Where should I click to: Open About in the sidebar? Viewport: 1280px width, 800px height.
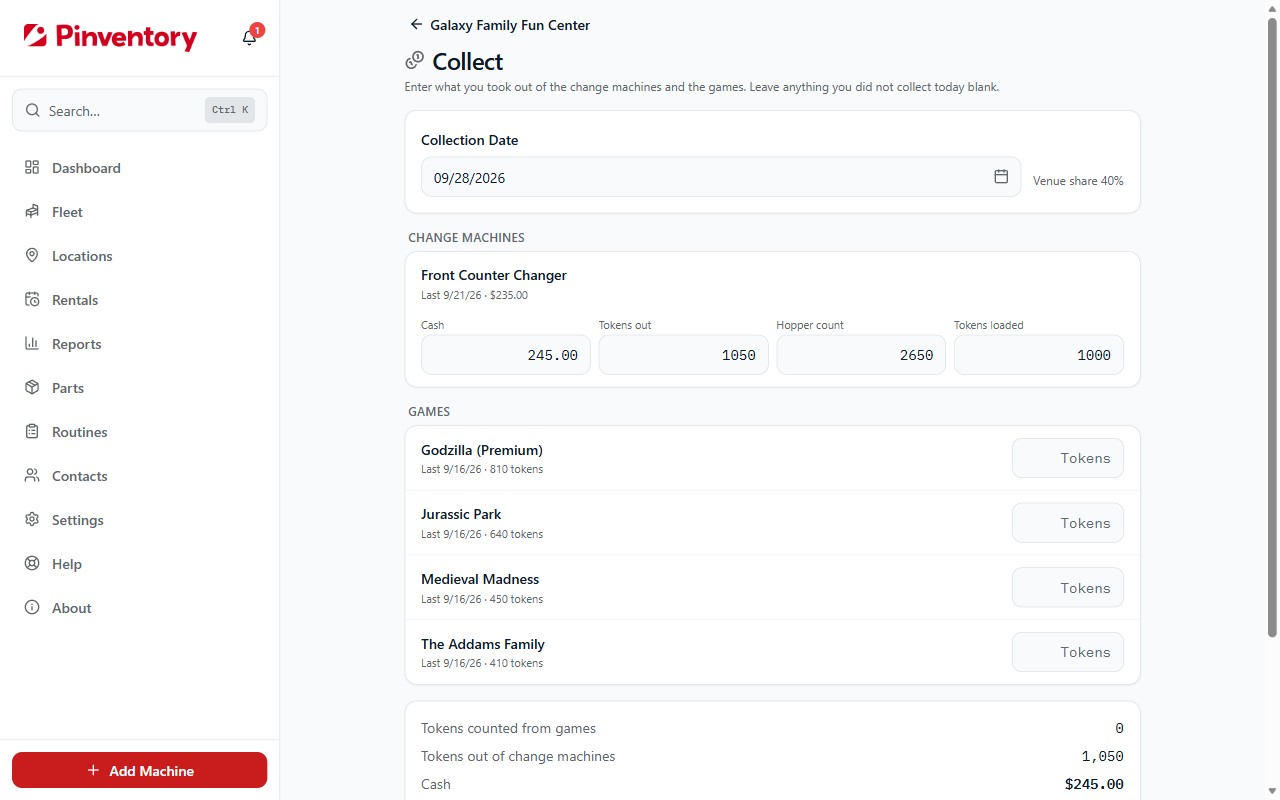point(139,608)
